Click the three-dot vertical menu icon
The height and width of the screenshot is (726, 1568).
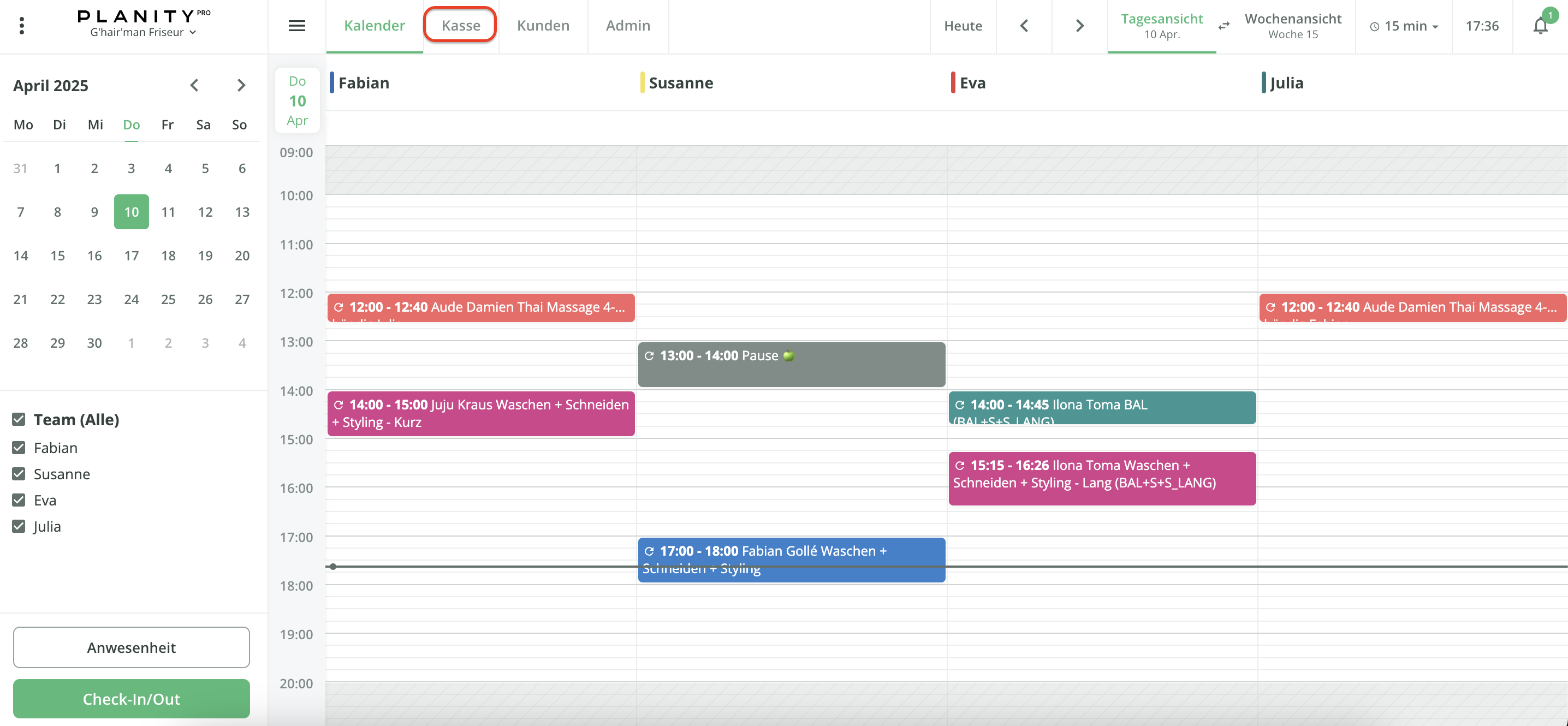click(22, 26)
